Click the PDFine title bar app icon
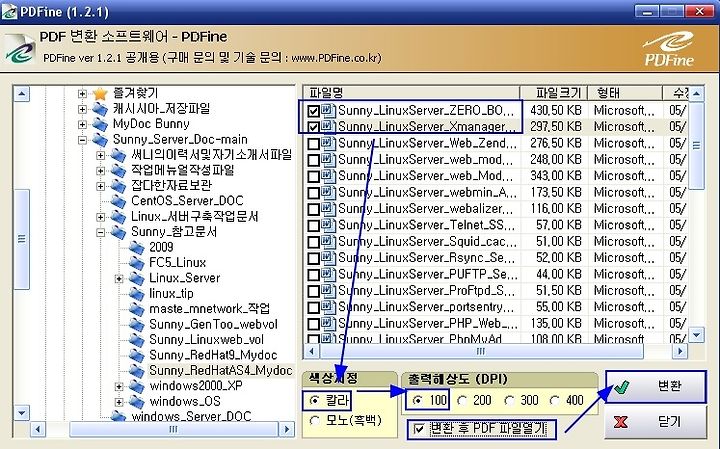The height and width of the screenshot is (449, 720). (9, 11)
